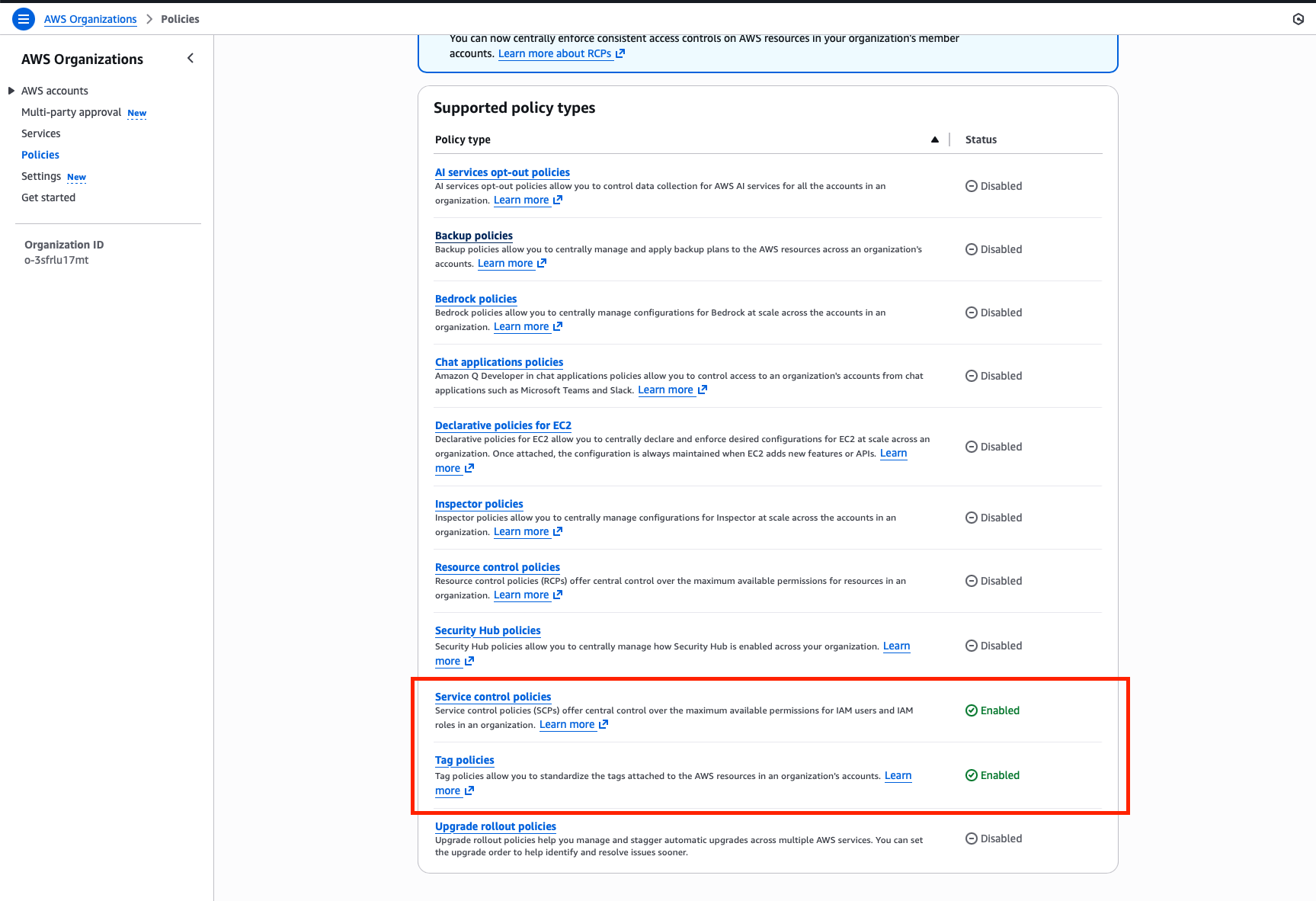This screenshot has width=1316, height=901.
Task: Click the sort arrow on Policy type column
Action: pyautogui.click(x=934, y=139)
